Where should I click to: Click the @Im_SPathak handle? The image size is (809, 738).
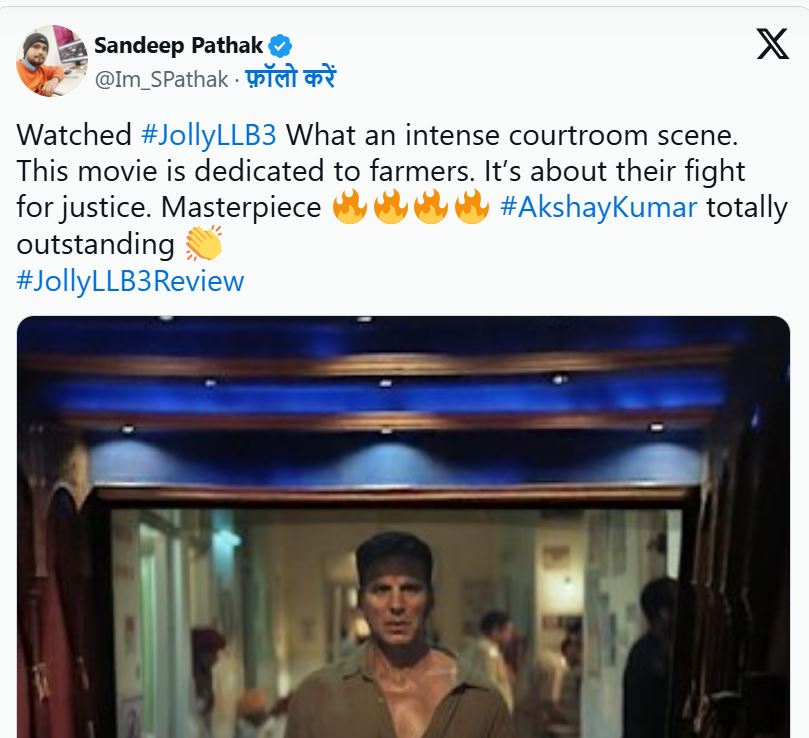click(160, 79)
